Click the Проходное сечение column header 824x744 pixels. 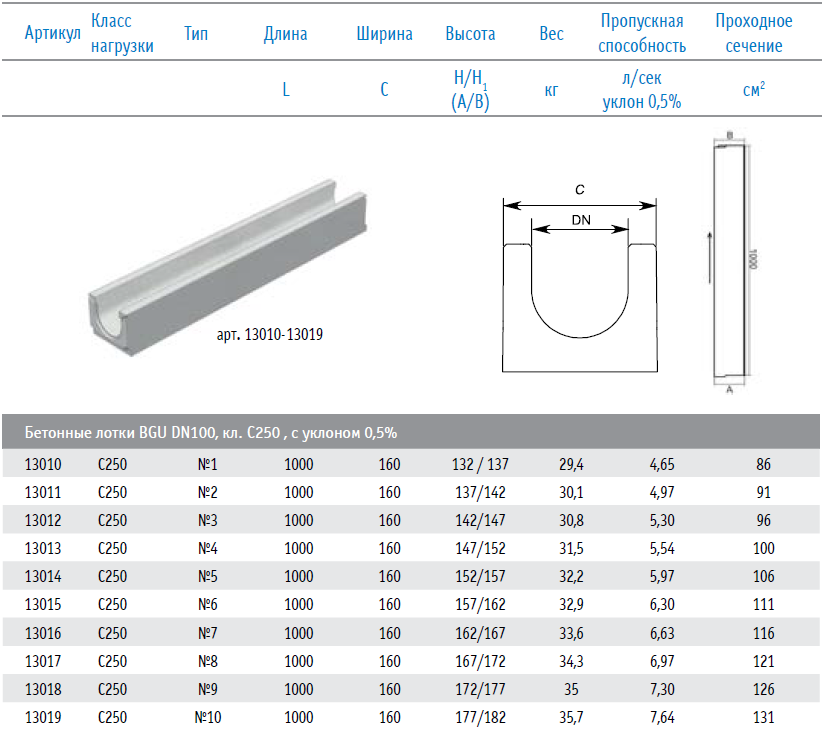[754, 33]
